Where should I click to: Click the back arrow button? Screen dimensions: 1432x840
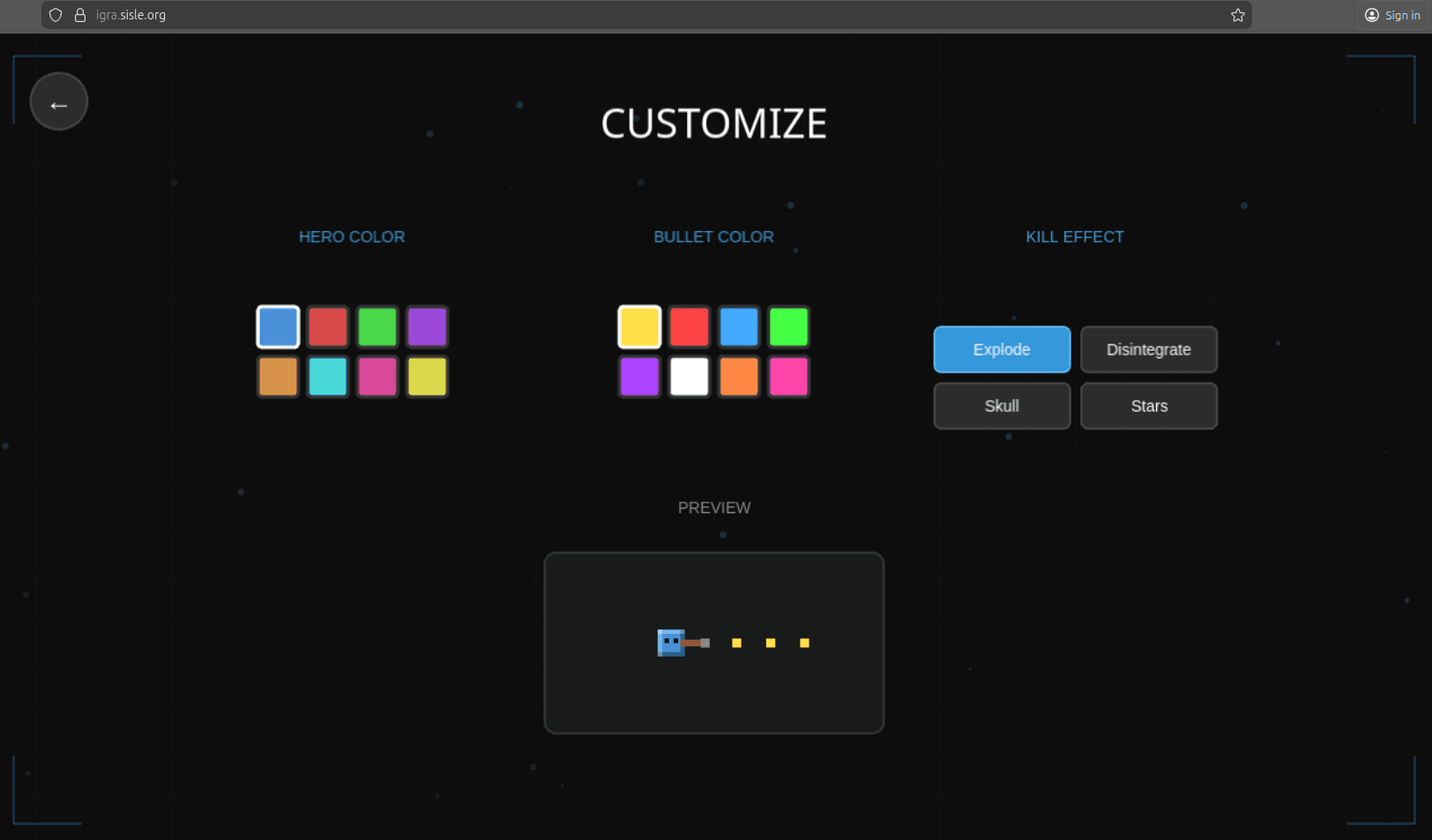click(59, 102)
